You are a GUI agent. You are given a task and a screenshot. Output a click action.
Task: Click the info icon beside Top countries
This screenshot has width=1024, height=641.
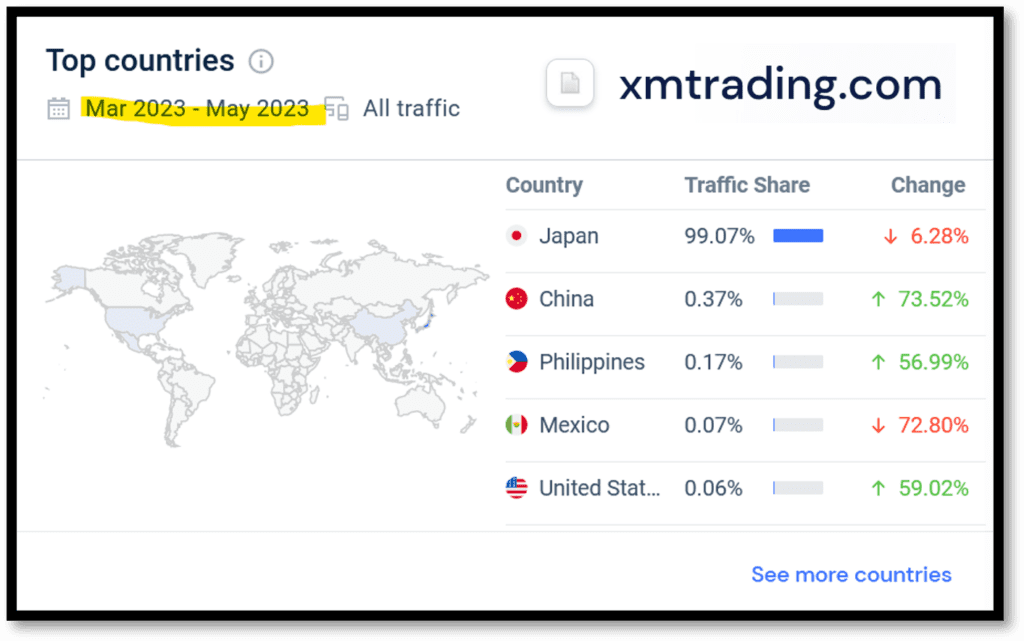(259, 61)
